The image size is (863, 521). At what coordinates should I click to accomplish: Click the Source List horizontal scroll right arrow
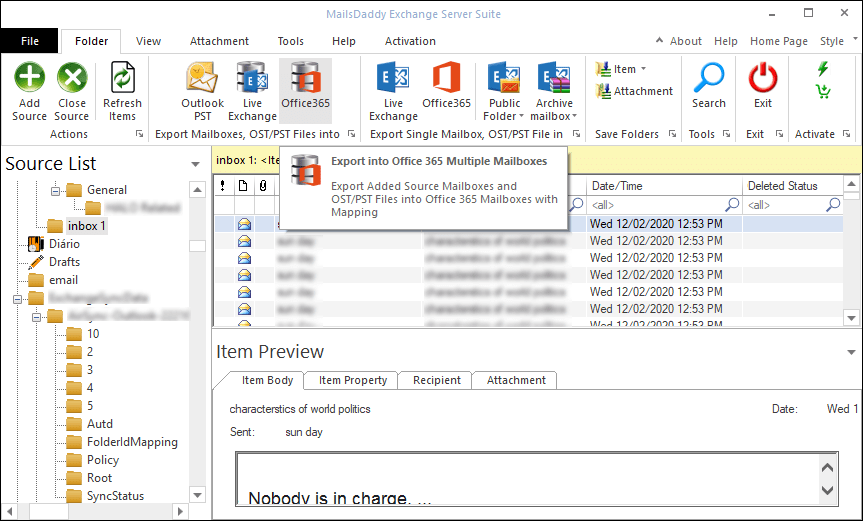coord(180,511)
